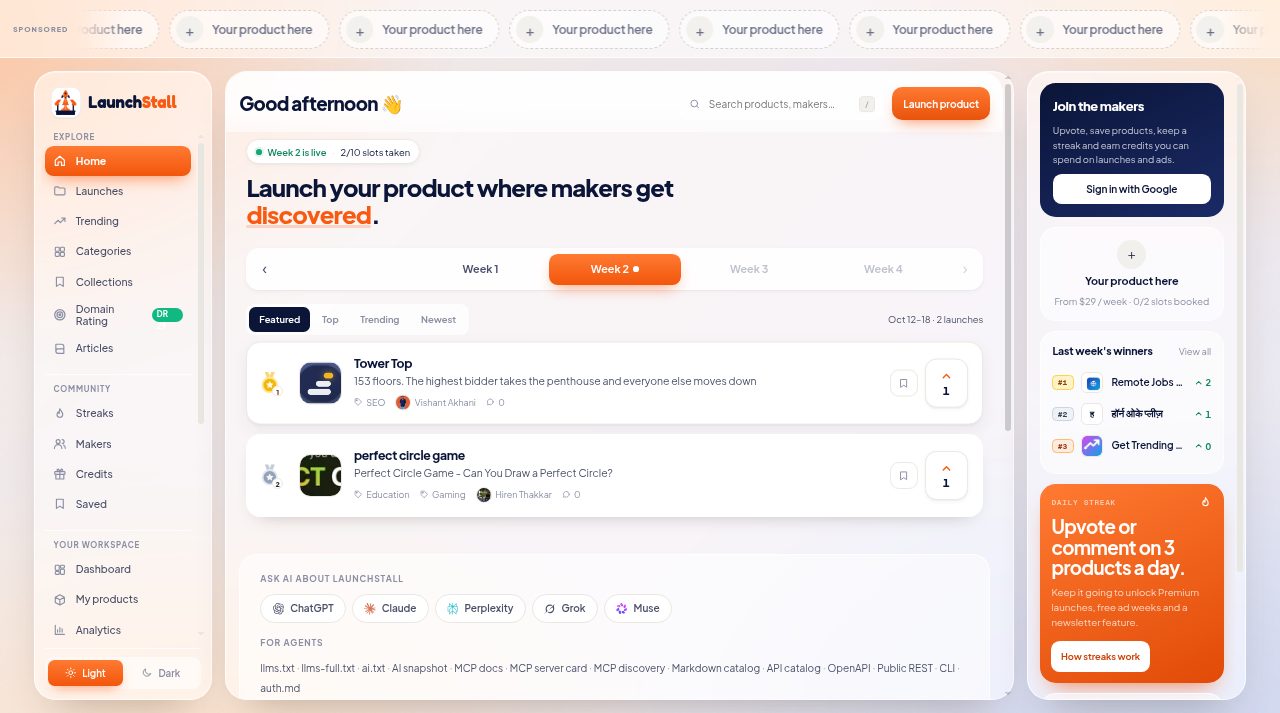Click the Saved bookmark icon in sidebar

(x=60, y=504)
